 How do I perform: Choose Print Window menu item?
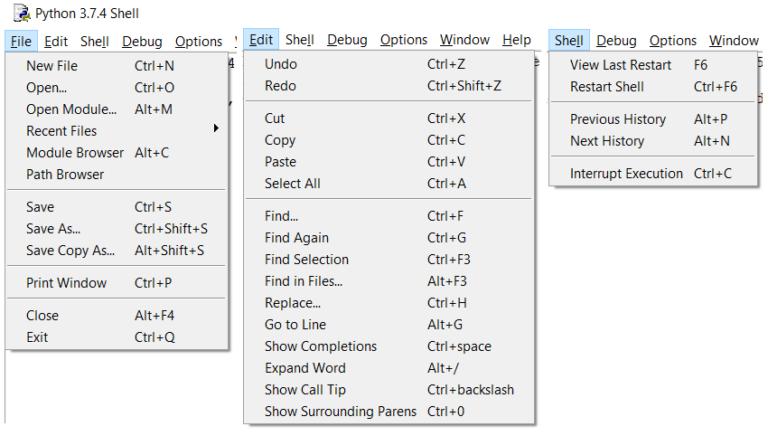pos(66,283)
